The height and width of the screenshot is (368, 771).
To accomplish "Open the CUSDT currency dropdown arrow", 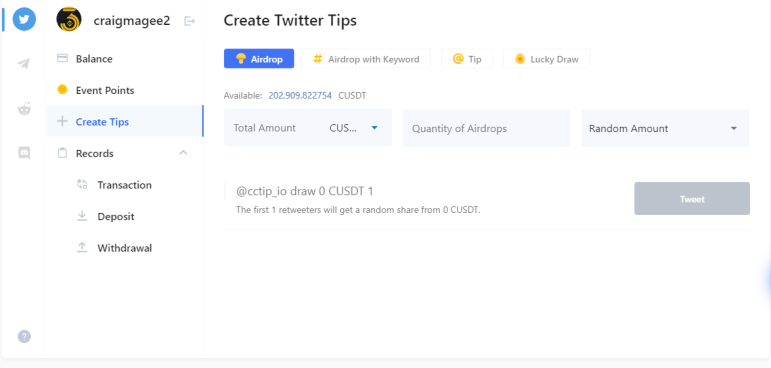I will pos(374,128).
